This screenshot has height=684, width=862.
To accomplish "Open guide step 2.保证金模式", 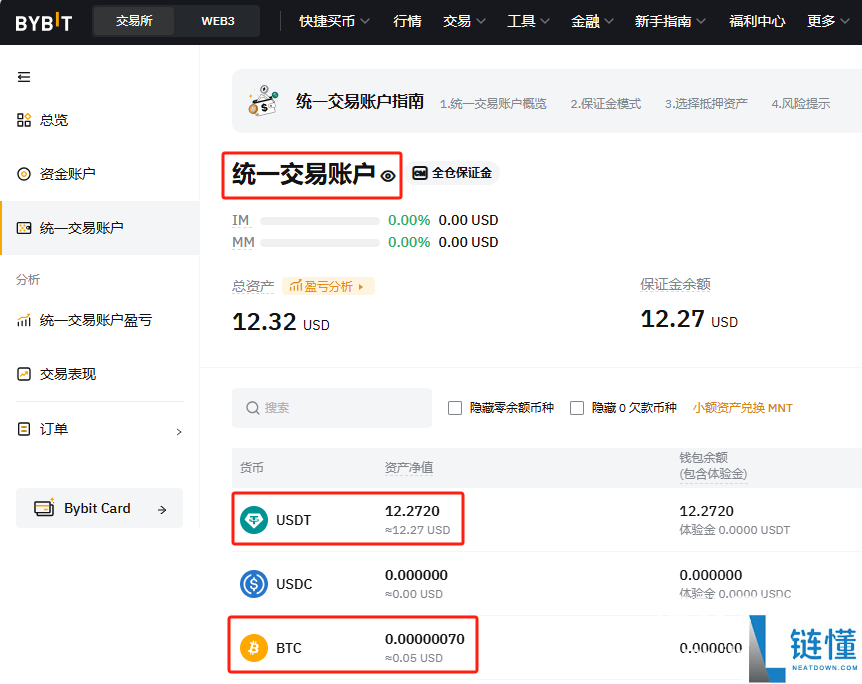I will point(605,103).
